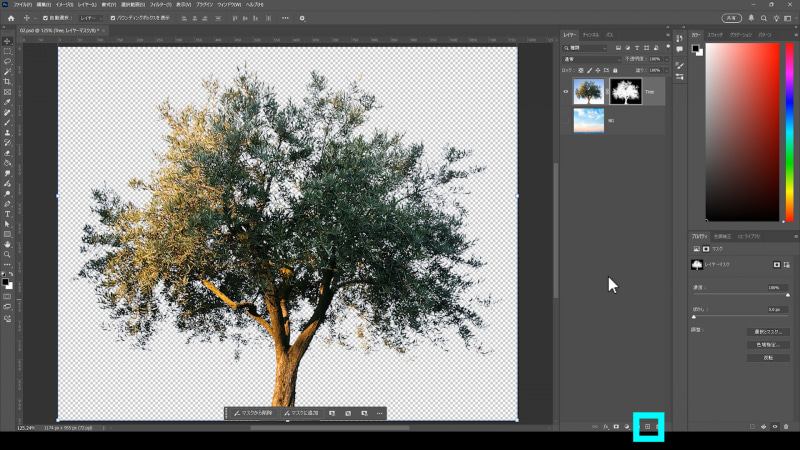Screen dimensions: 800x450
Task: Select the Zoom tool
Action: (7, 255)
